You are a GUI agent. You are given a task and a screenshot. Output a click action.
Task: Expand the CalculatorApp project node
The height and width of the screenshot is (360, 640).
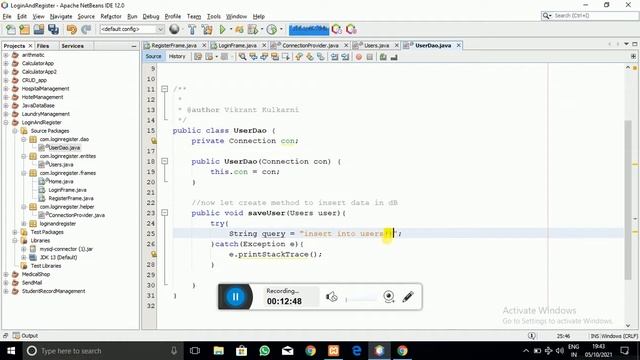[x=6, y=63]
